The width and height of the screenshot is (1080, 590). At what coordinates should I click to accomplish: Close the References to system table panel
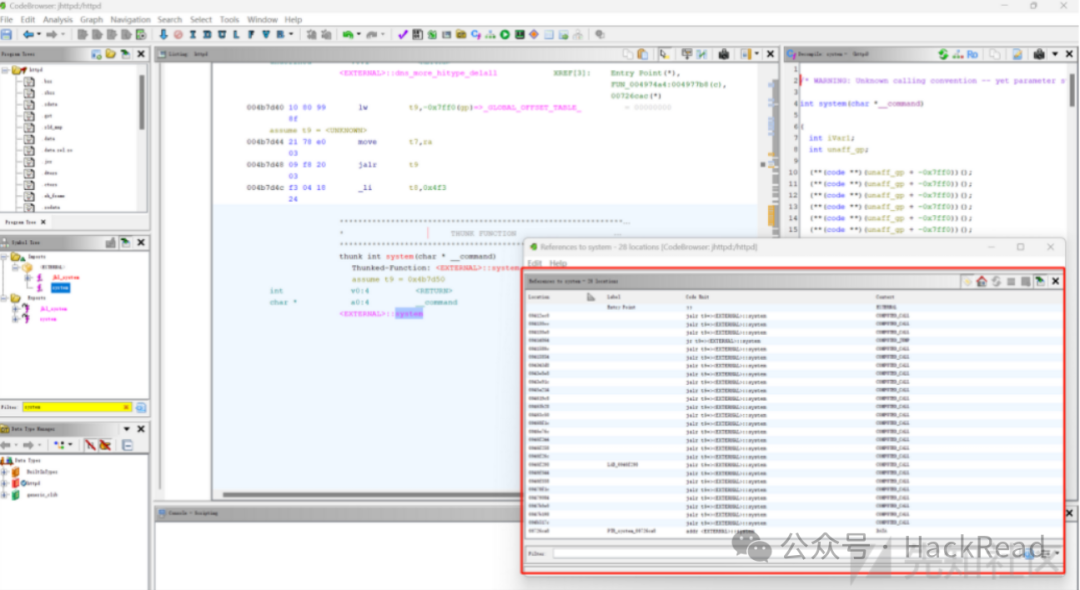(x=1055, y=282)
